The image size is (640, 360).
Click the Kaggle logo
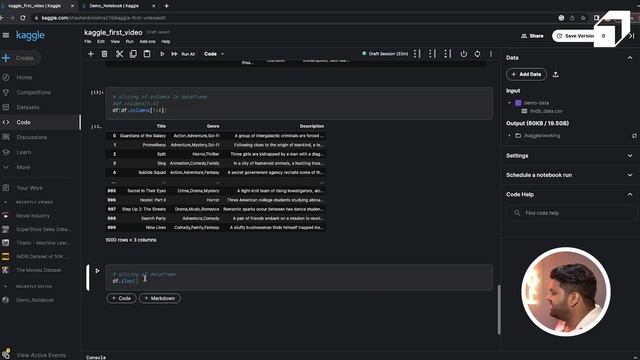click(31, 36)
